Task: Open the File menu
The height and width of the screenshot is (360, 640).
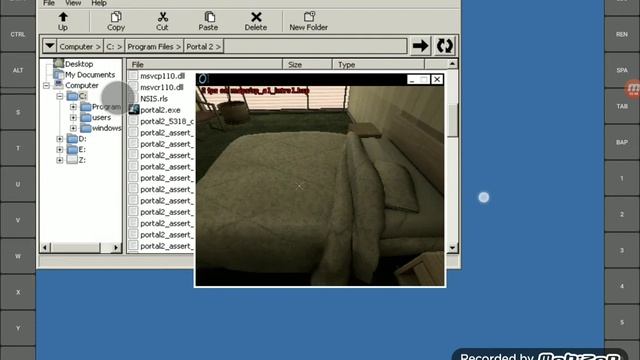Action: pyautogui.click(x=49, y=3)
